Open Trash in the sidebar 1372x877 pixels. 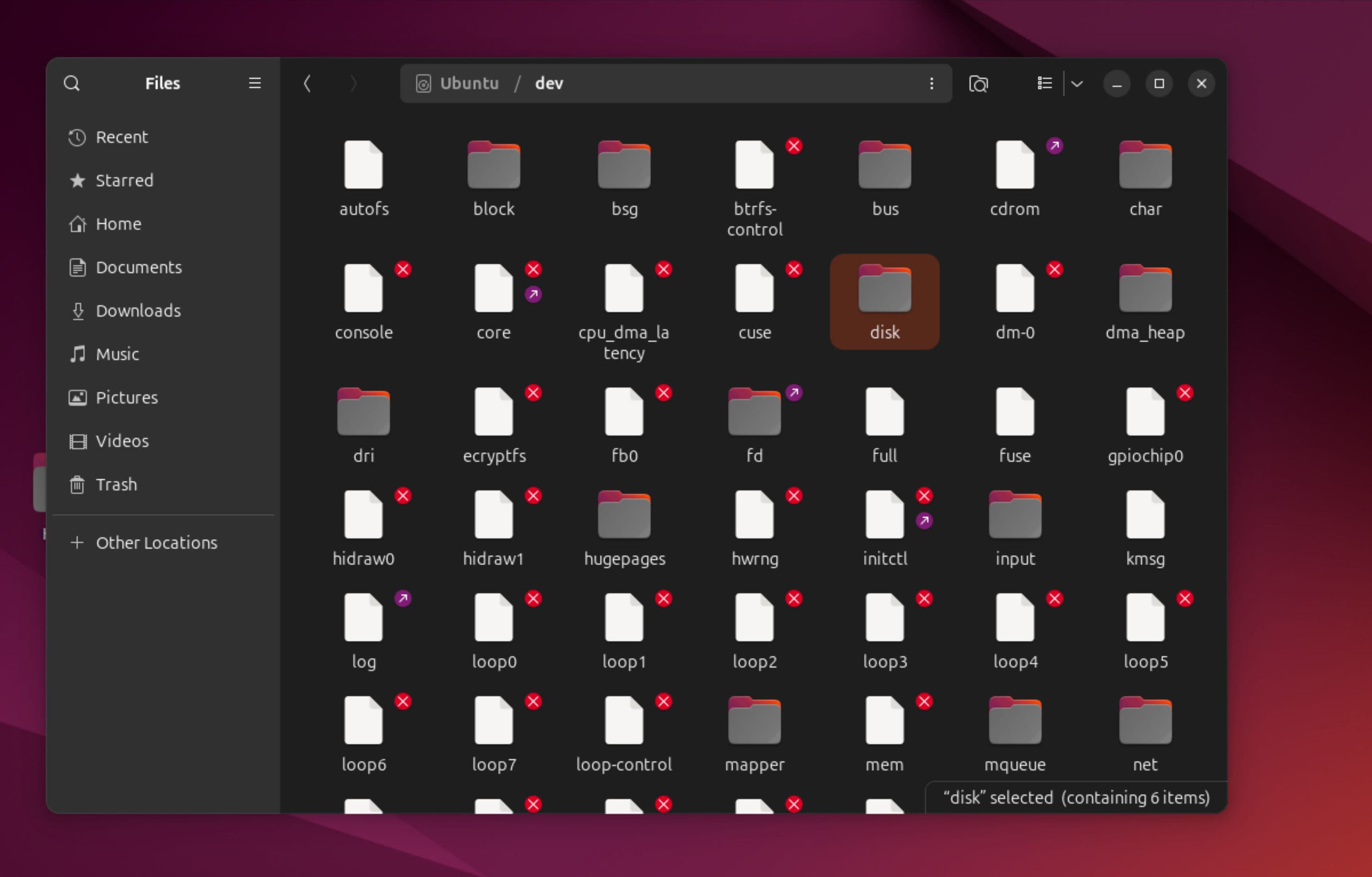(x=116, y=485)
